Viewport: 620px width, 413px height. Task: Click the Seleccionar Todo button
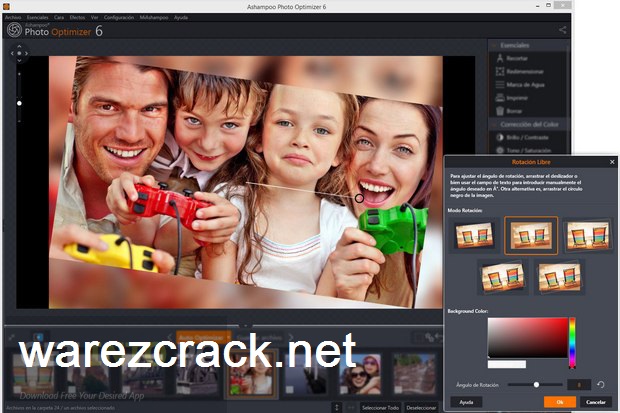click(380, 407)
